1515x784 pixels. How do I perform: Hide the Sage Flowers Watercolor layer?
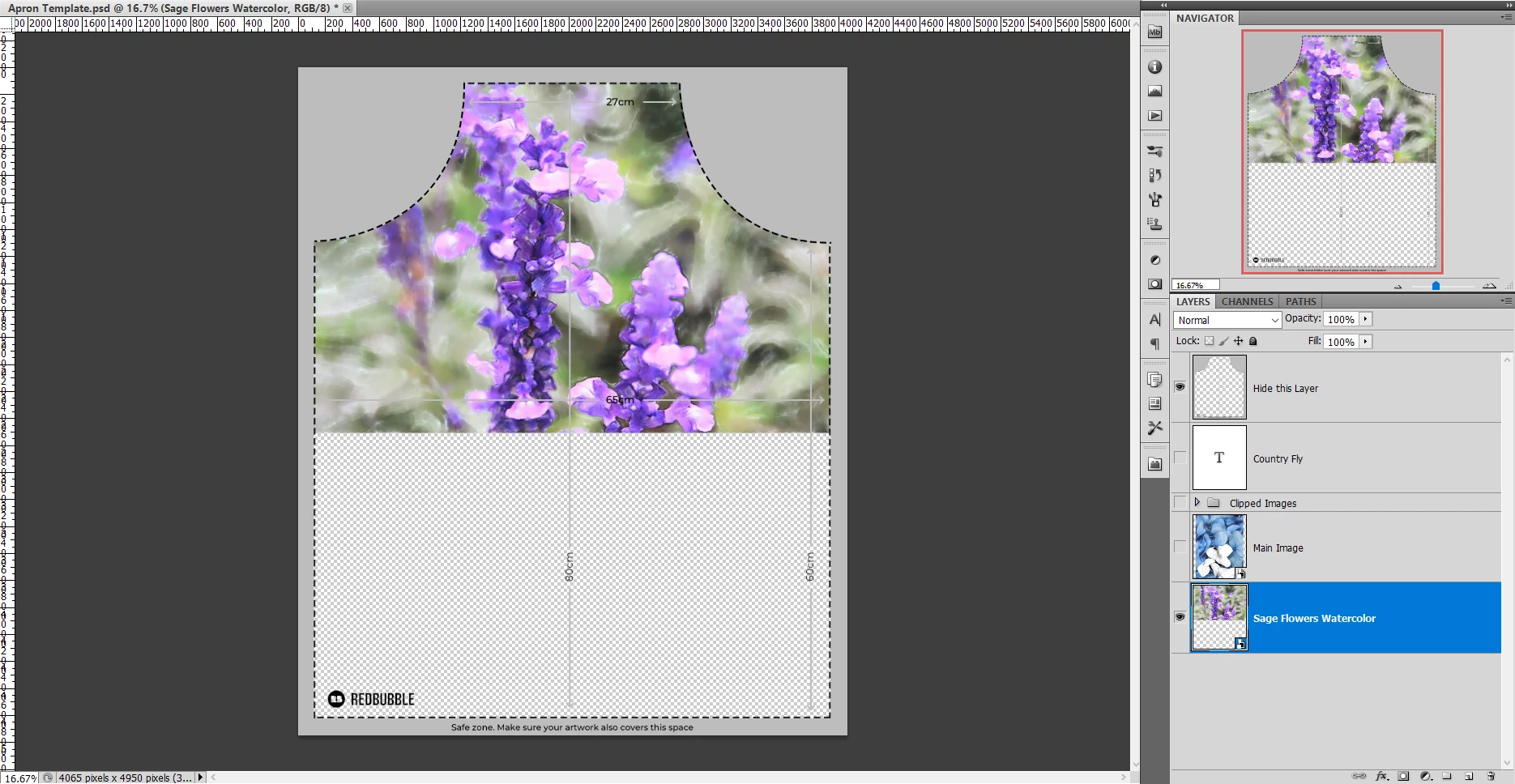point(1180,617)
